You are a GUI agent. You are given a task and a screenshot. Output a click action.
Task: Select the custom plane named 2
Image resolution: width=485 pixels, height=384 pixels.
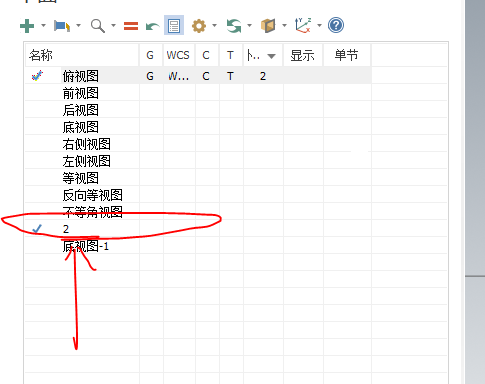[198, 229]
